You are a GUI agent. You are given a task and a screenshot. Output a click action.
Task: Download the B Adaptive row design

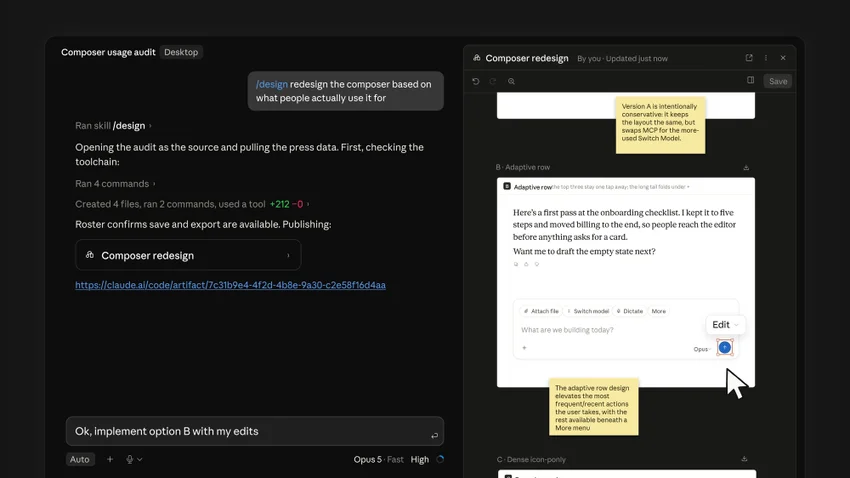point(746,167)
